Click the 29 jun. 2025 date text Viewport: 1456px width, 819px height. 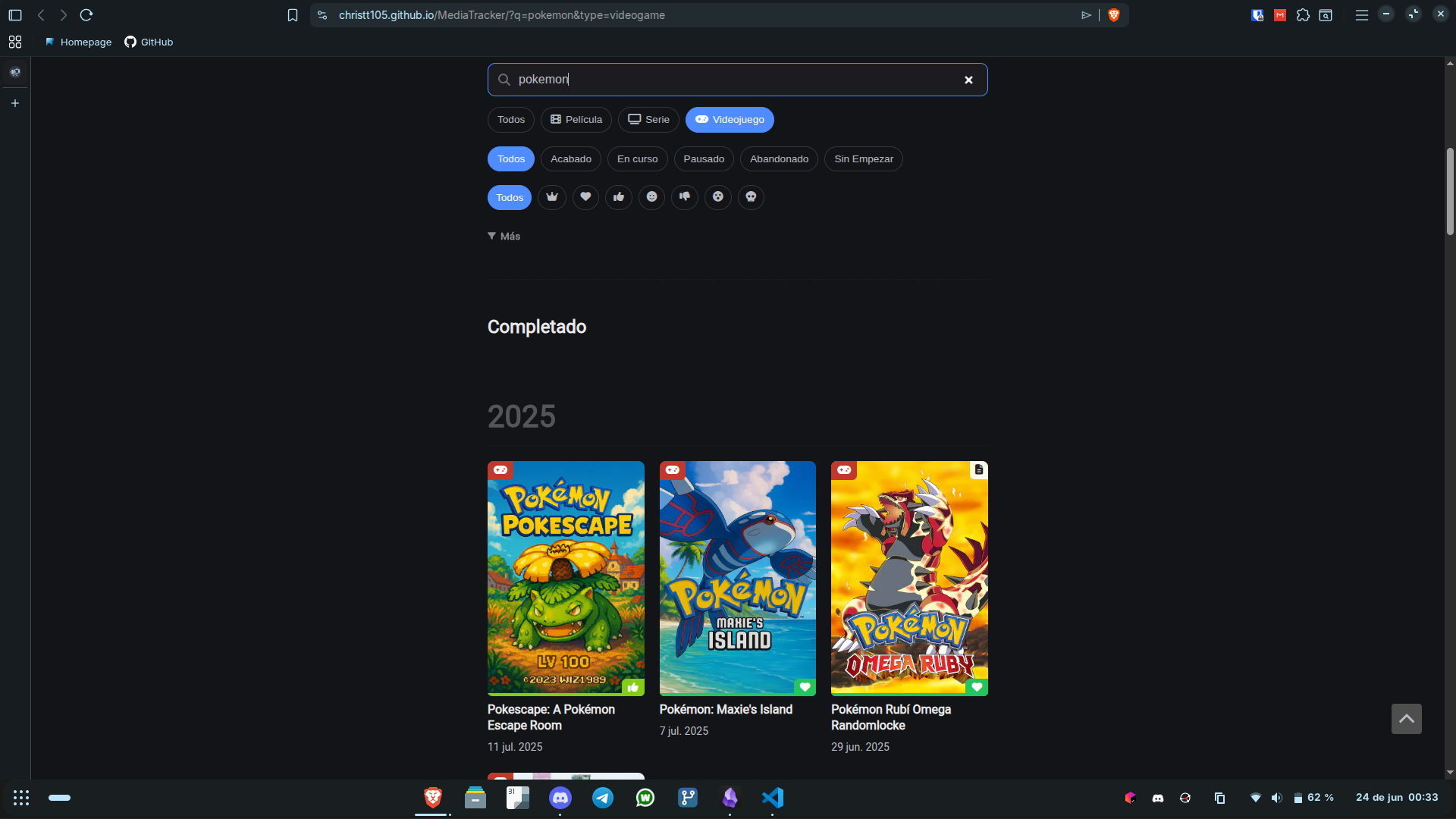tap(860, 747)
